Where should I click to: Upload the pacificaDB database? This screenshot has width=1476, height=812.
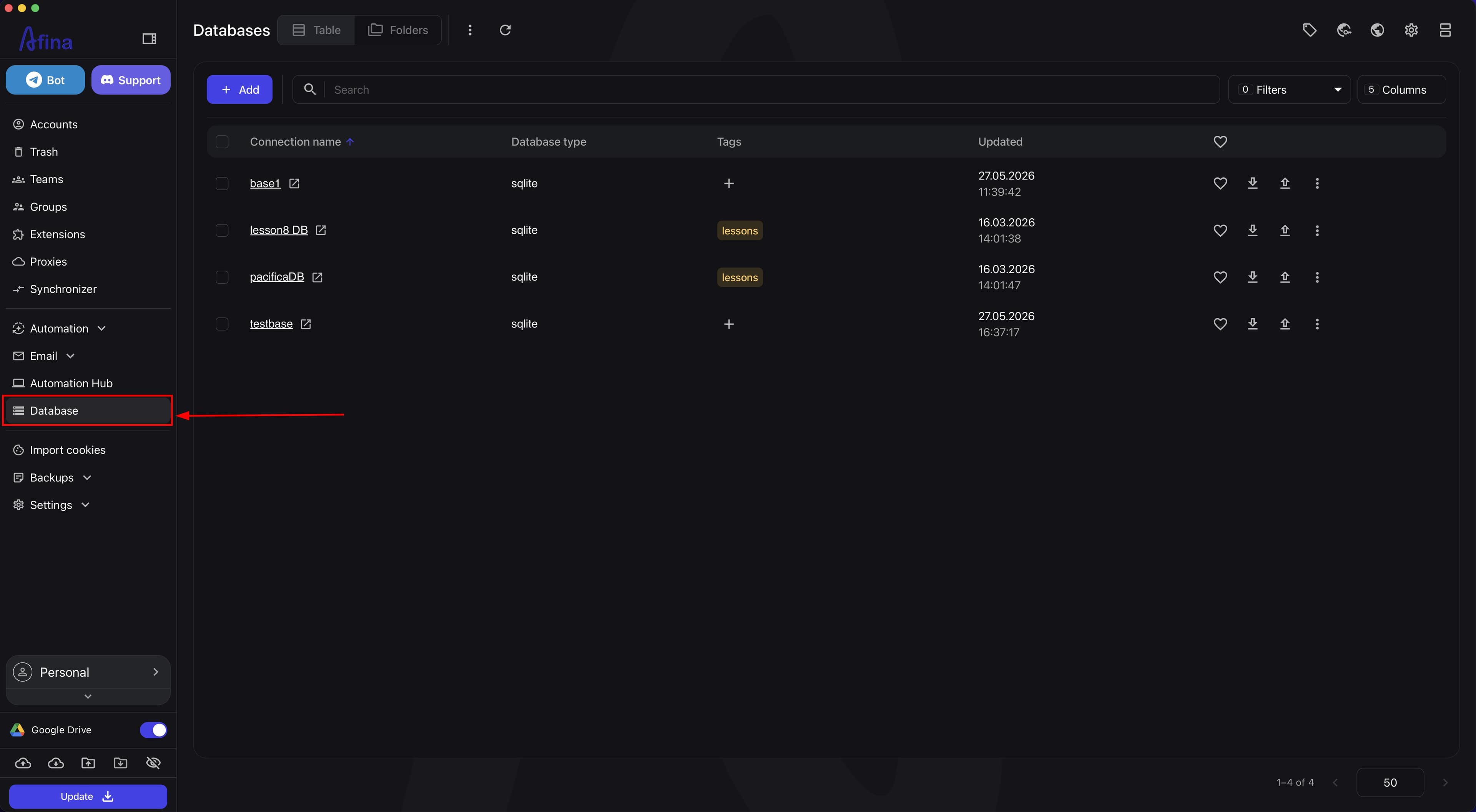(x=1285, y=277)
